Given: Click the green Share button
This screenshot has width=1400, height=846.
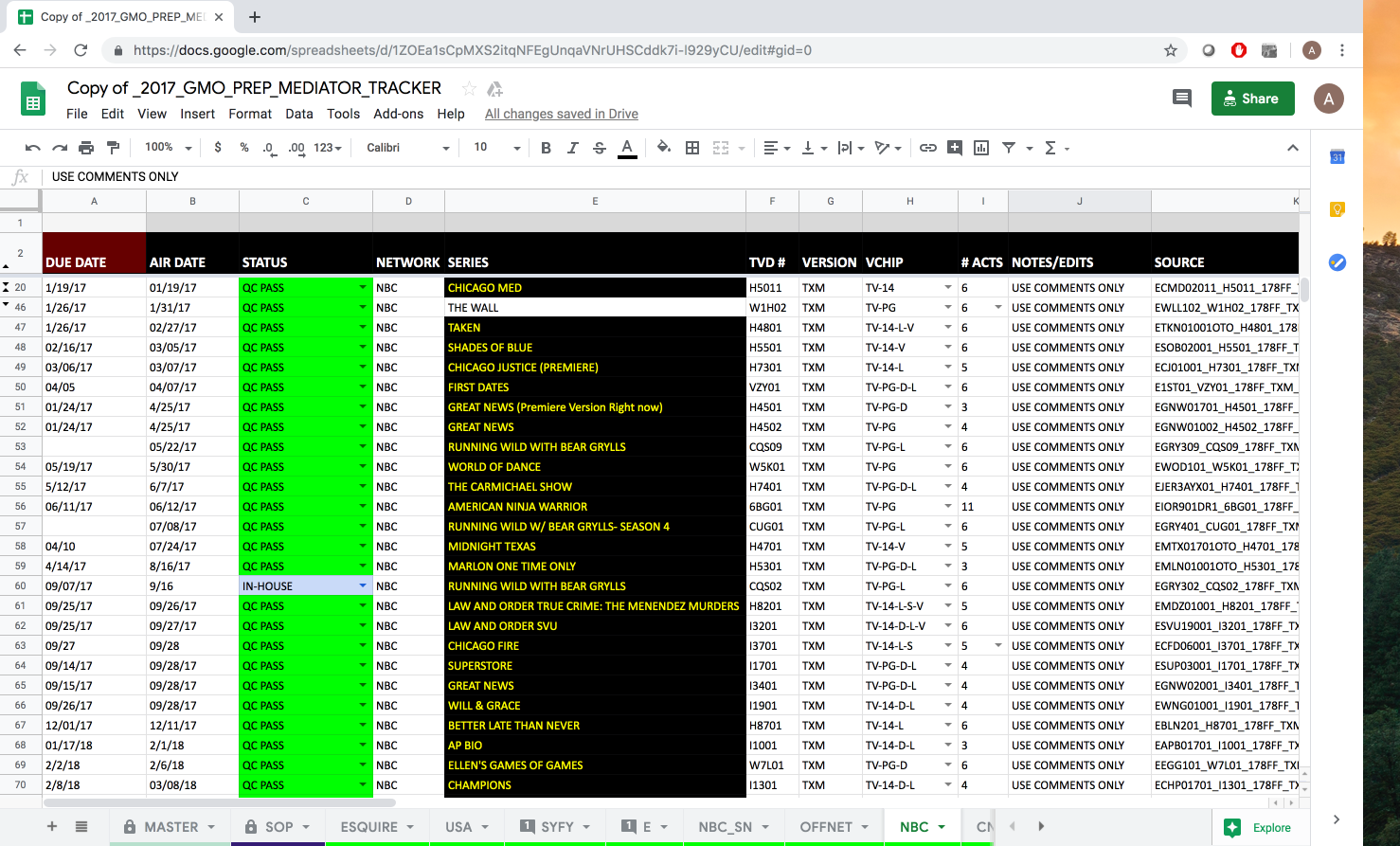Looking at the screenshot, I should 1252,99.
